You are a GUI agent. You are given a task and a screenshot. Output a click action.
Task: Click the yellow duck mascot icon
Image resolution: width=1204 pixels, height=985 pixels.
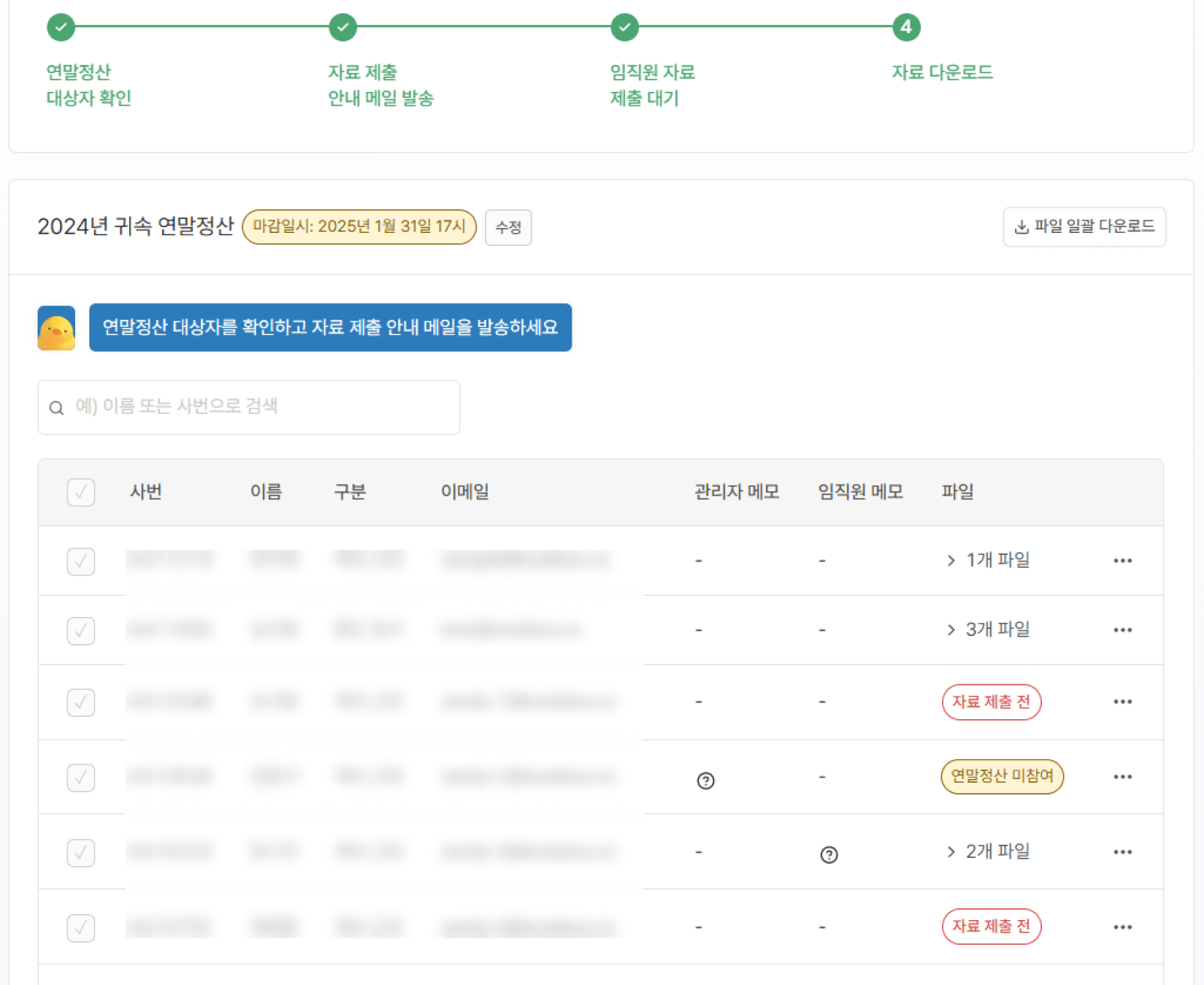(x=55, y=328)
